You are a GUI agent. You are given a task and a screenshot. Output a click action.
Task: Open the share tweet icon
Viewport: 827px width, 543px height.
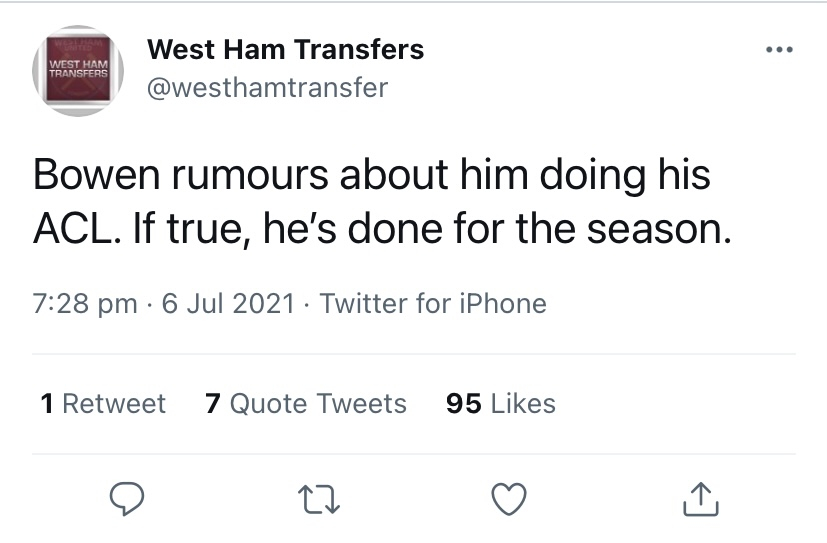(x=700, y=498)
